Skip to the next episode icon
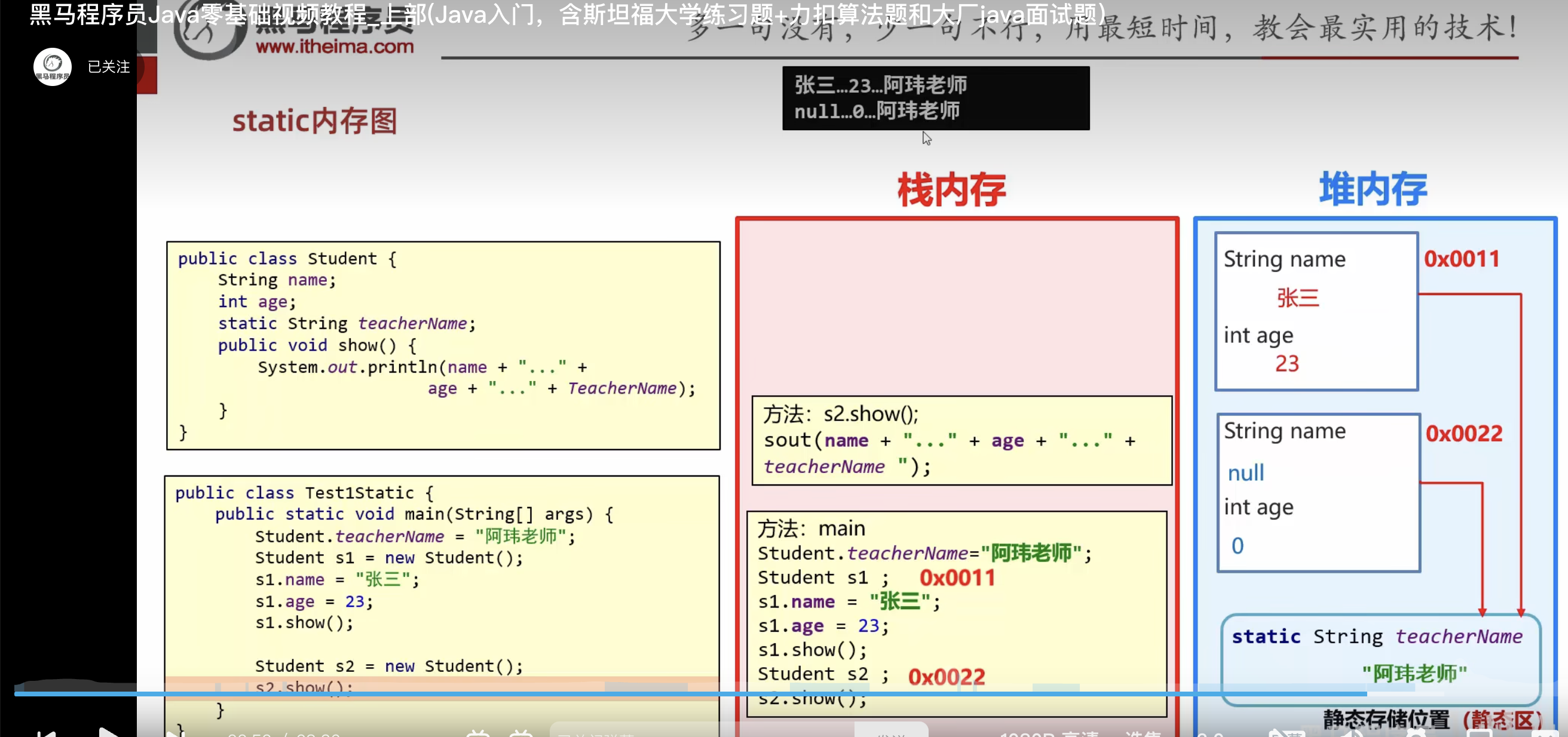This screenshot has height=737, width=1568. click(174, 734)
